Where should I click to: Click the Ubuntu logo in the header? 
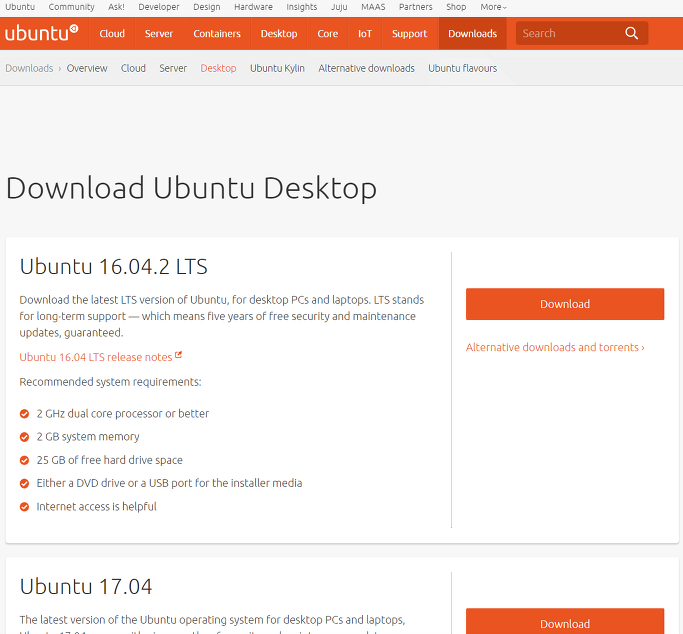tap(41, 33)
